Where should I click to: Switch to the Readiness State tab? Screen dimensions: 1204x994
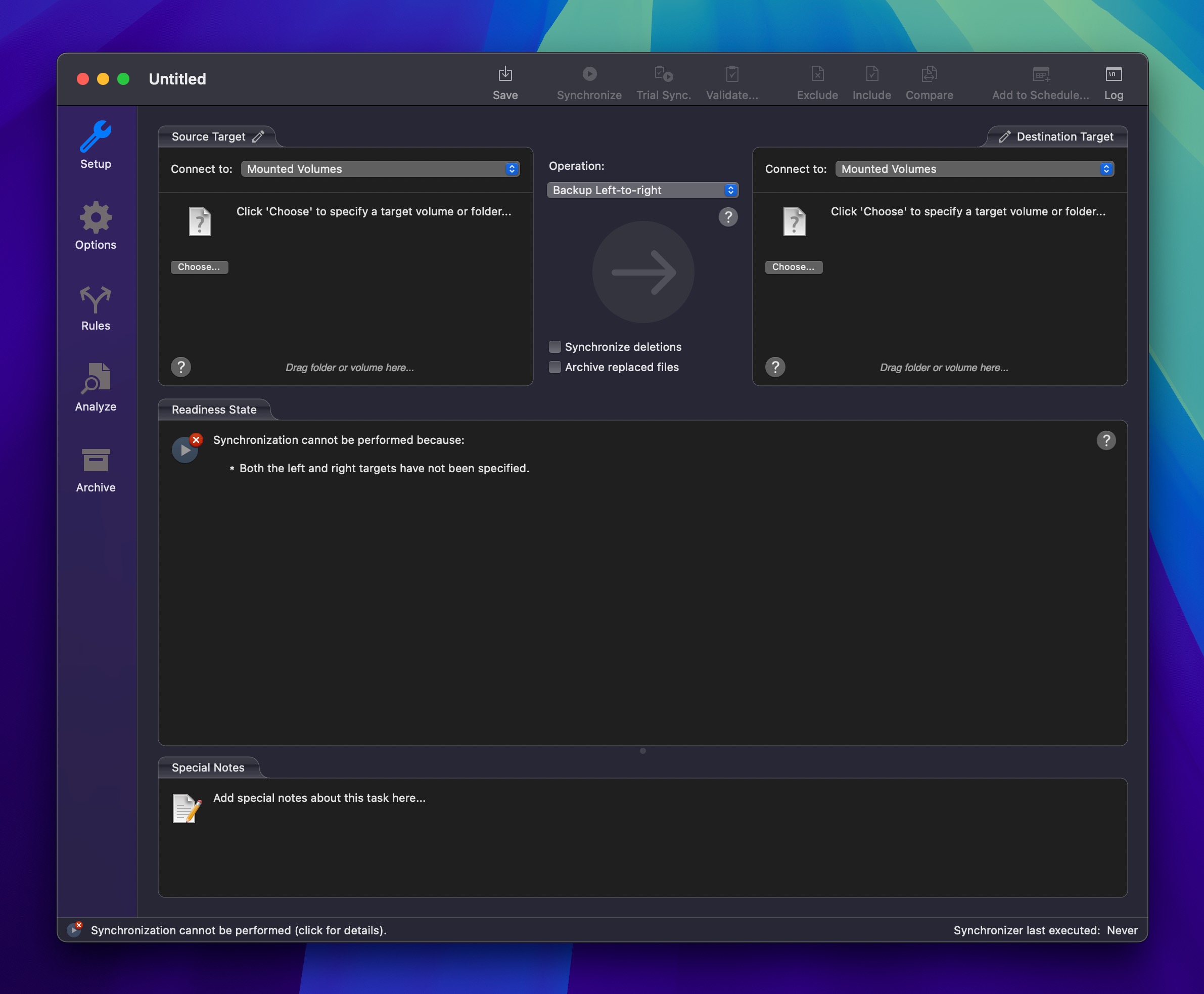213,409
